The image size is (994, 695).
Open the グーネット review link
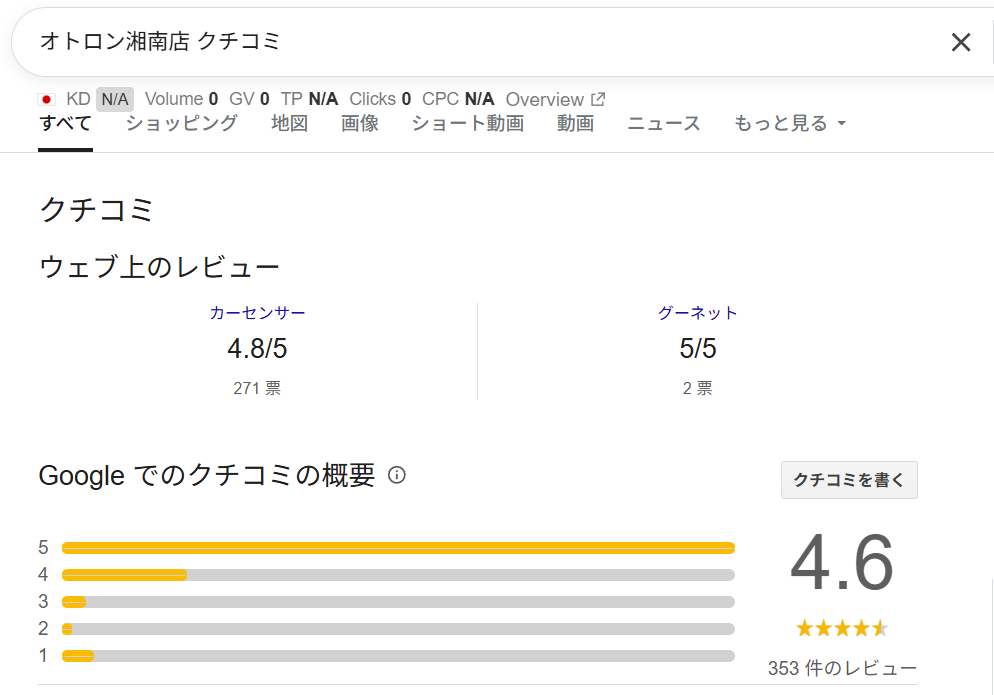pyautogui.click(x=697, y=313)
